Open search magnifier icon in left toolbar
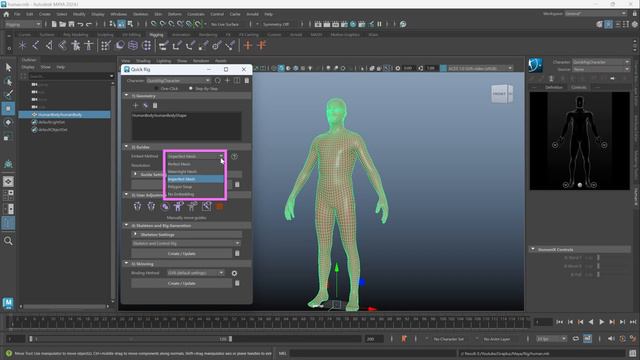Image resolution: width=640 pixels, height=360 pixels. tap(8, 241)
